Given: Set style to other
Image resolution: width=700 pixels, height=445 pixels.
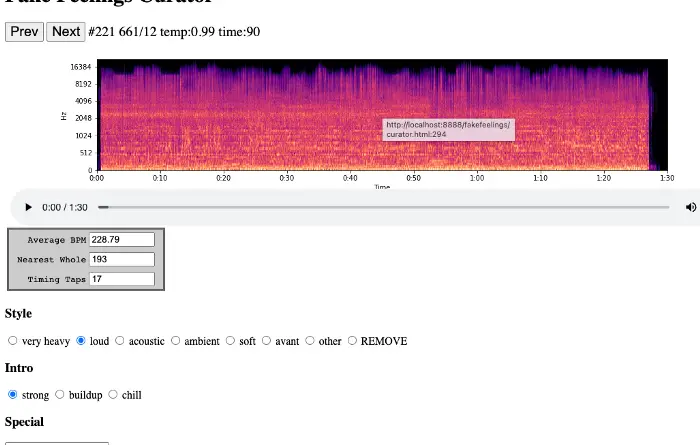Looking at the screenshot, I should click(x=310, y=341).
